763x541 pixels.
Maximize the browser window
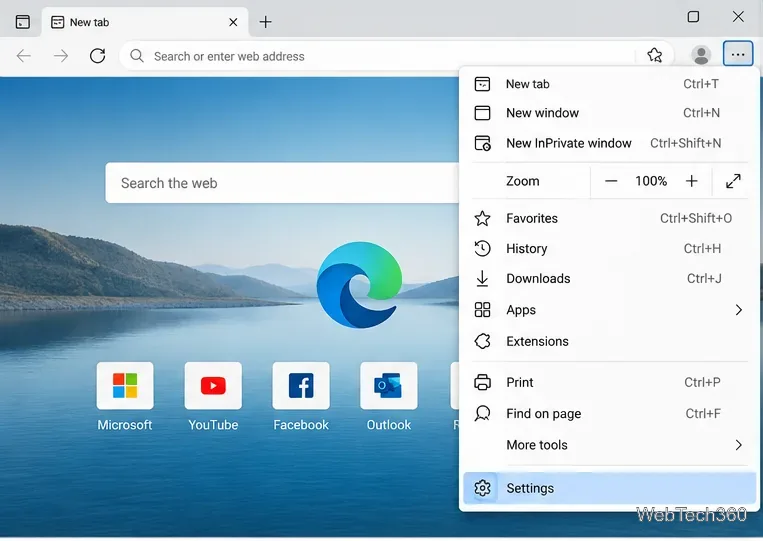click(693, 17)
